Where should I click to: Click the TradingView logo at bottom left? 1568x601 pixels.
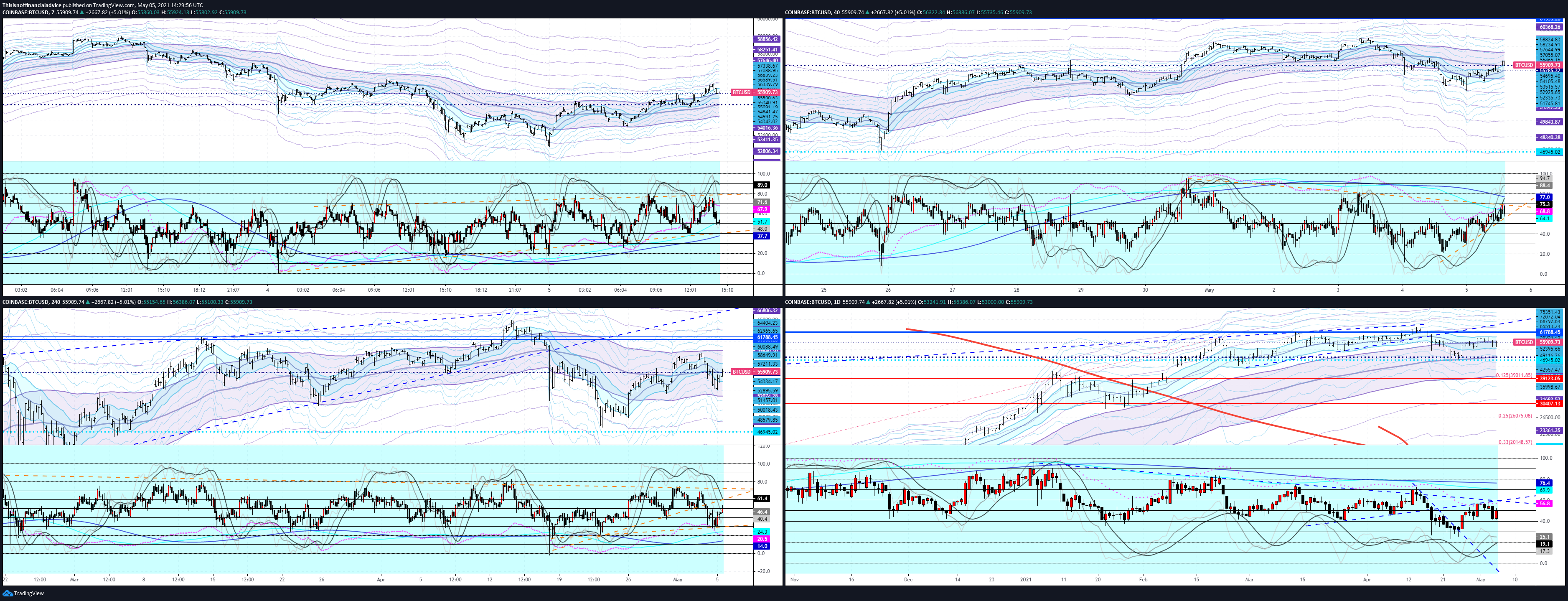(23, 593)
